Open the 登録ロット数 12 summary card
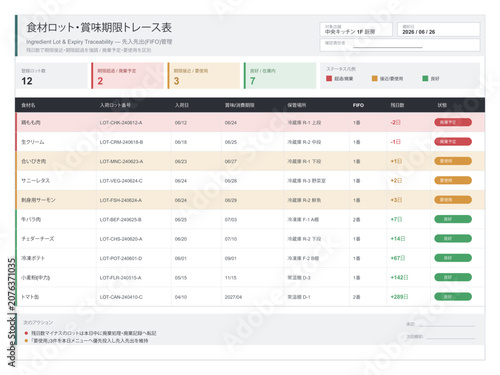500x375 pixels. [x=51, y=76]
